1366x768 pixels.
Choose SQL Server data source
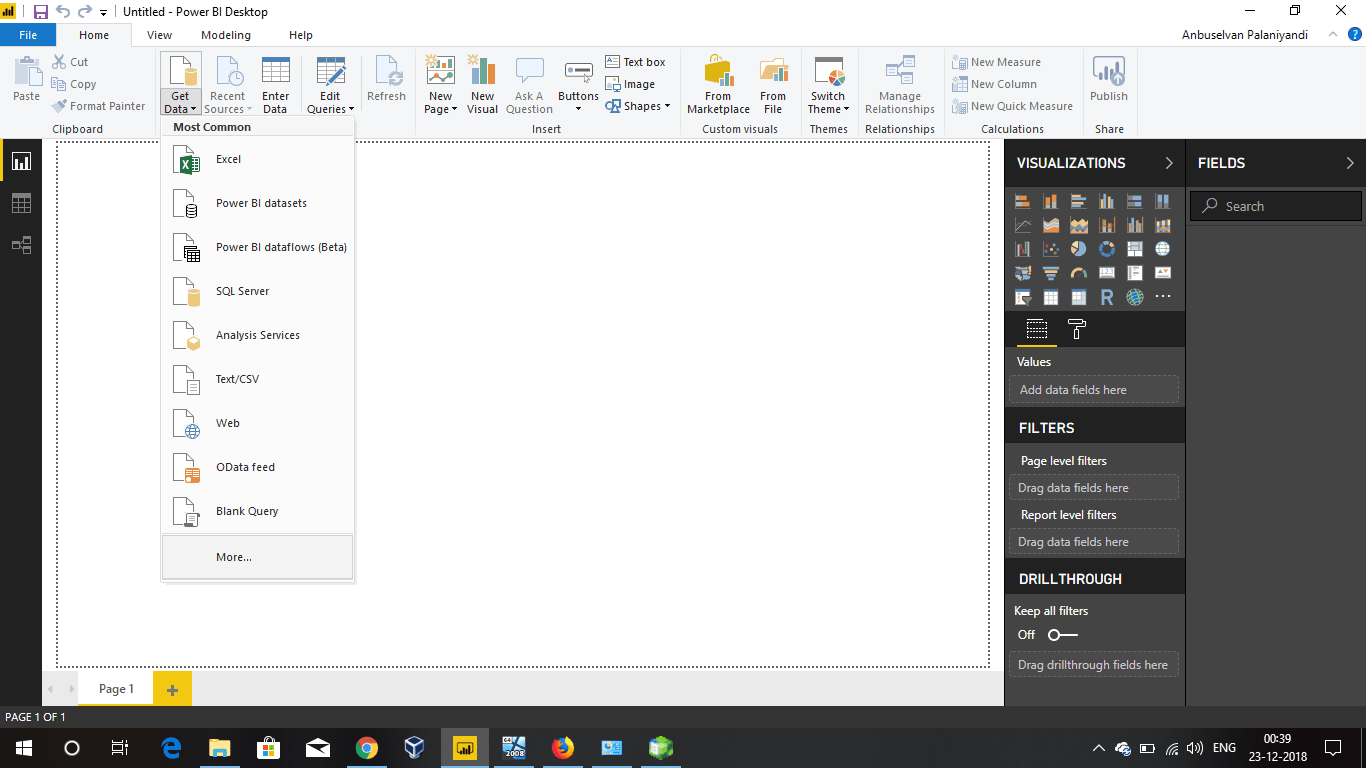point(257,291)
